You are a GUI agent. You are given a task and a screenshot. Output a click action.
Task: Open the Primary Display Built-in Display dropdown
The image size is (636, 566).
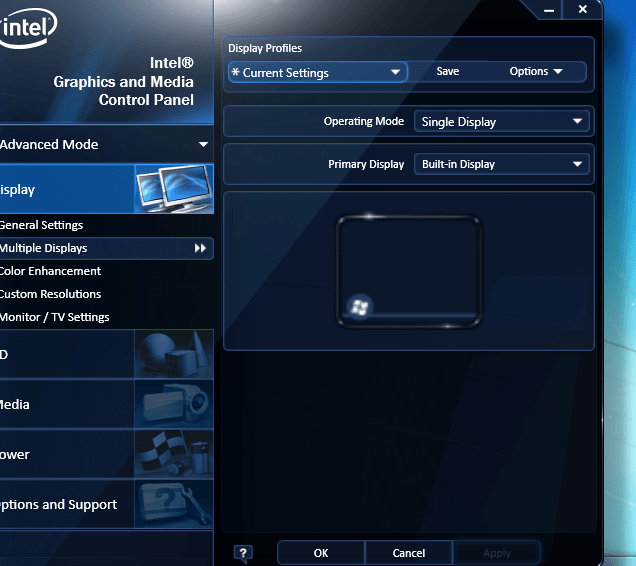pos(502,164)
